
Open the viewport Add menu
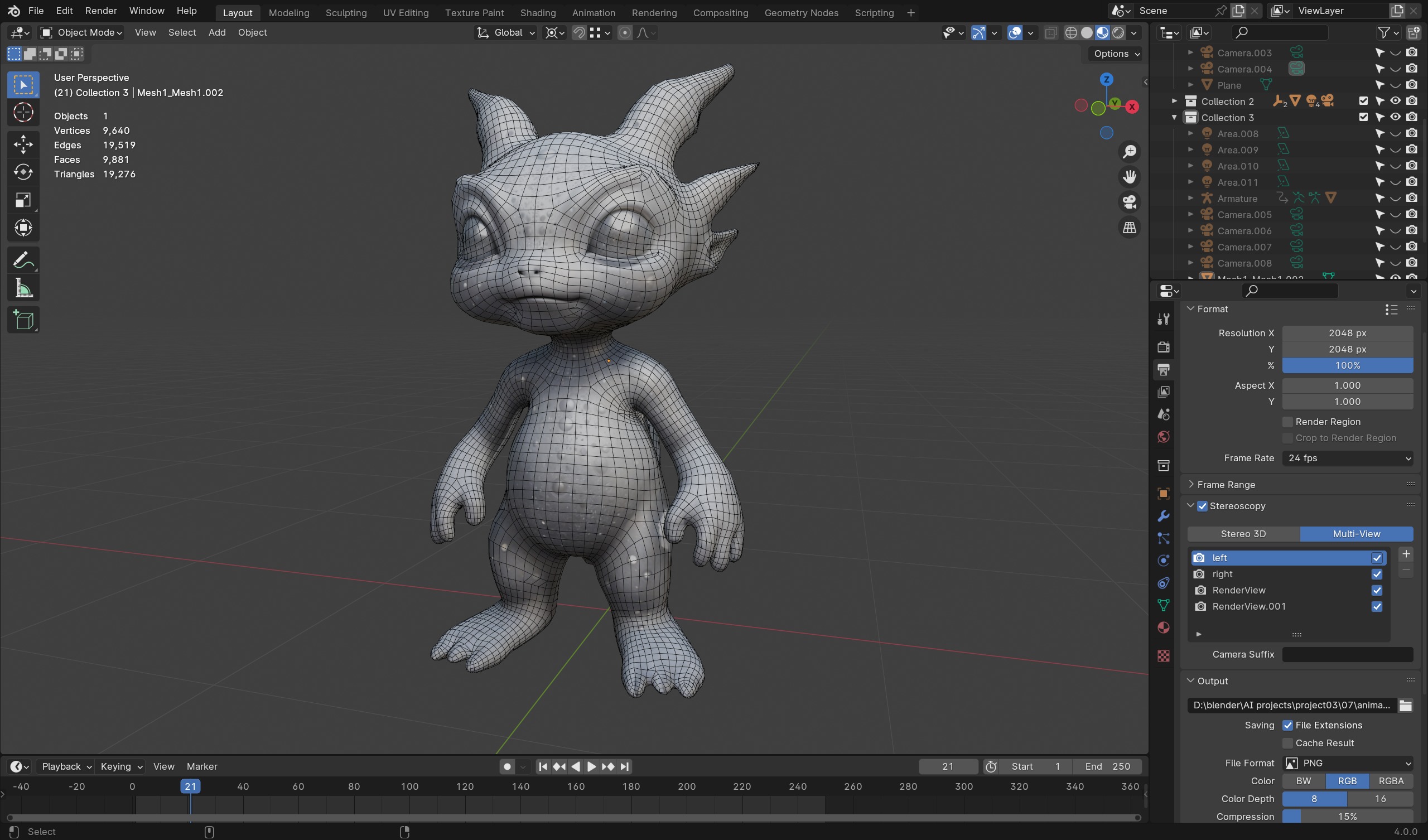pos(217,33)
